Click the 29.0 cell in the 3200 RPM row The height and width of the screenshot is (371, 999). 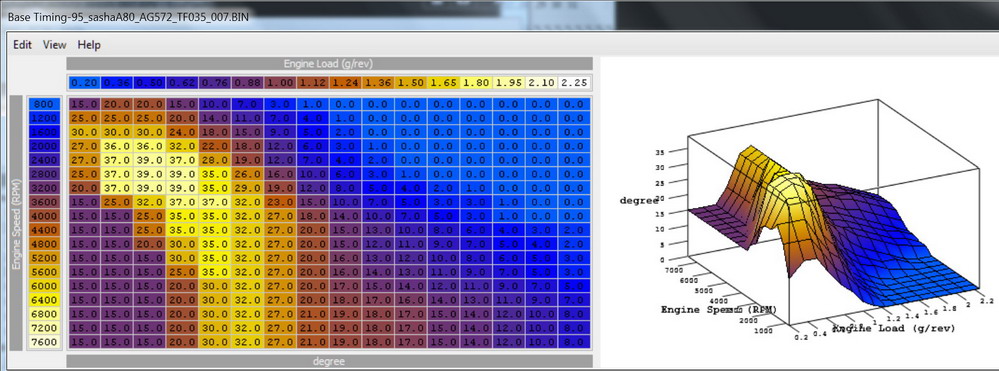tap(247, 188)
